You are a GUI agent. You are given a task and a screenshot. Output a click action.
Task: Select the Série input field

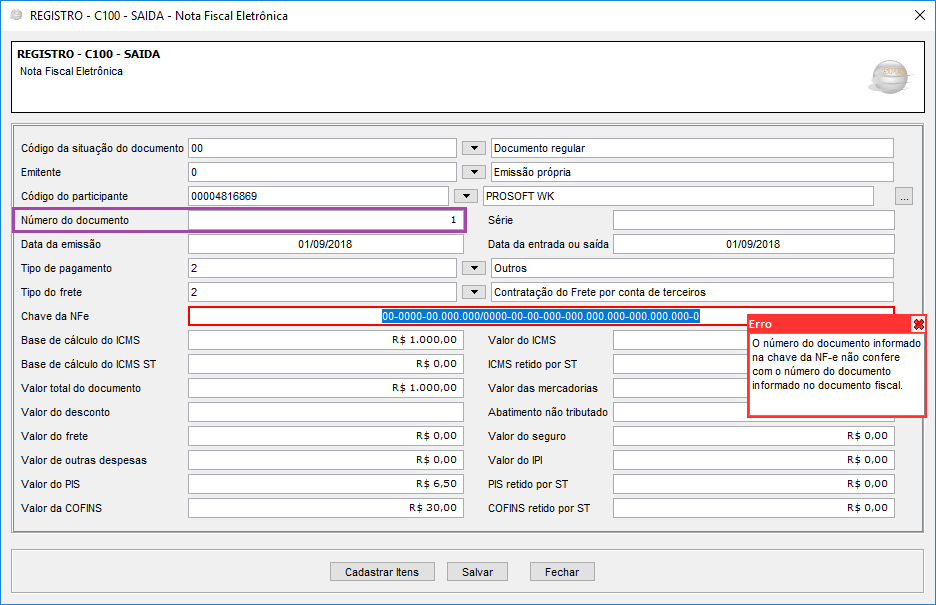pyautogui.click(x=753, y=220)
